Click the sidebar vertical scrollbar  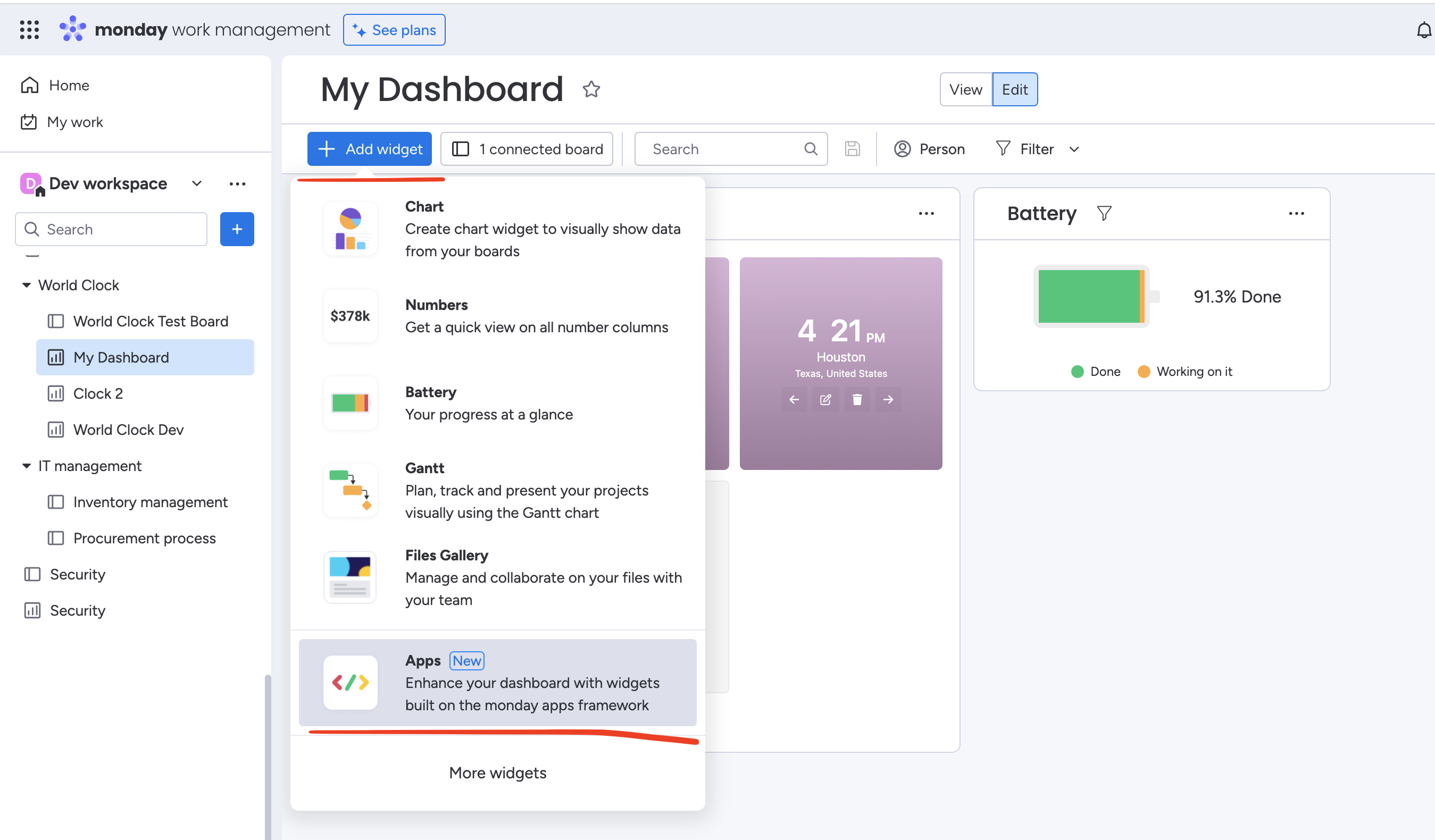point(268,757)
